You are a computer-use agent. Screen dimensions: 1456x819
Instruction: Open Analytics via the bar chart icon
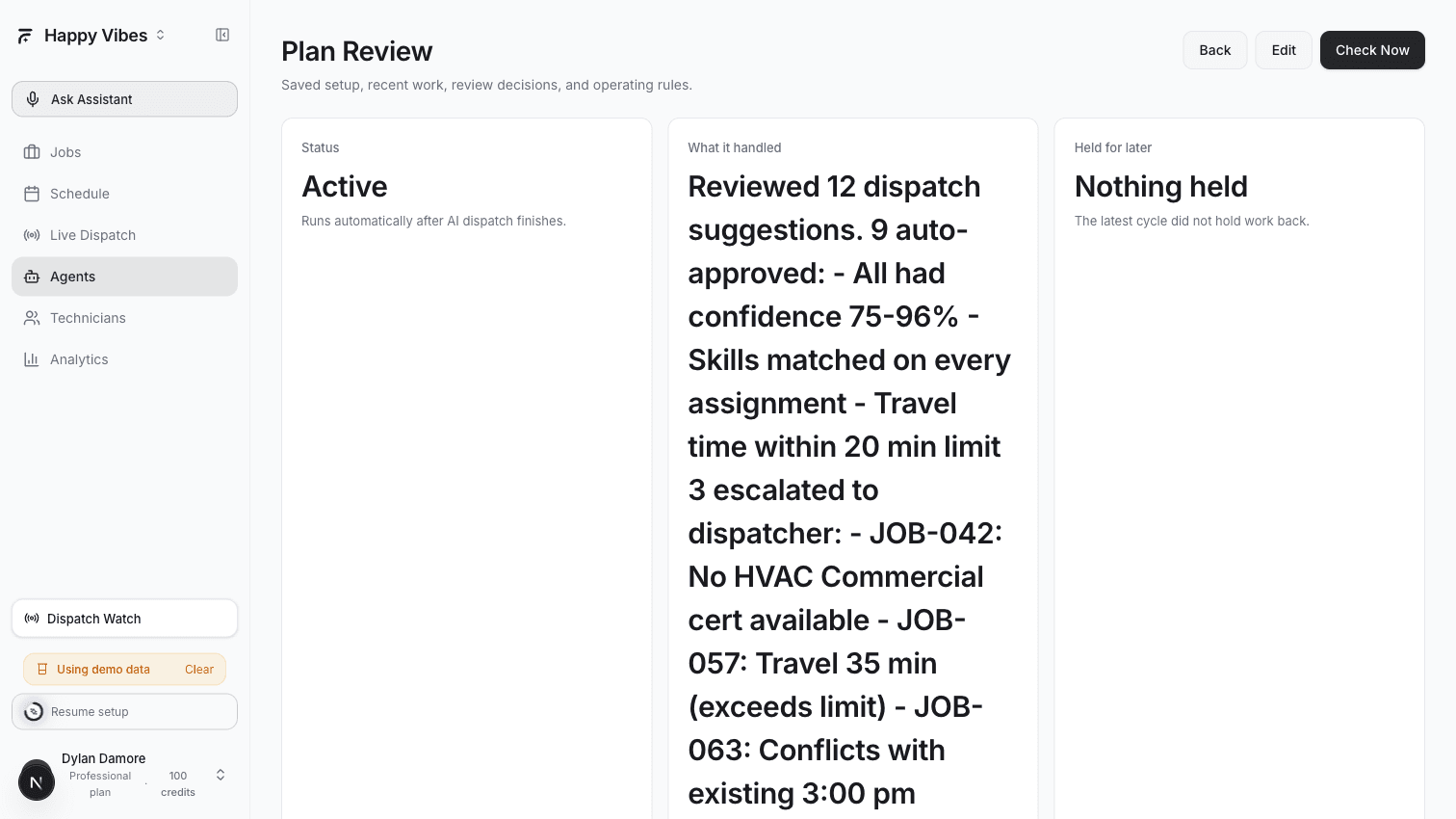point(31,358)
